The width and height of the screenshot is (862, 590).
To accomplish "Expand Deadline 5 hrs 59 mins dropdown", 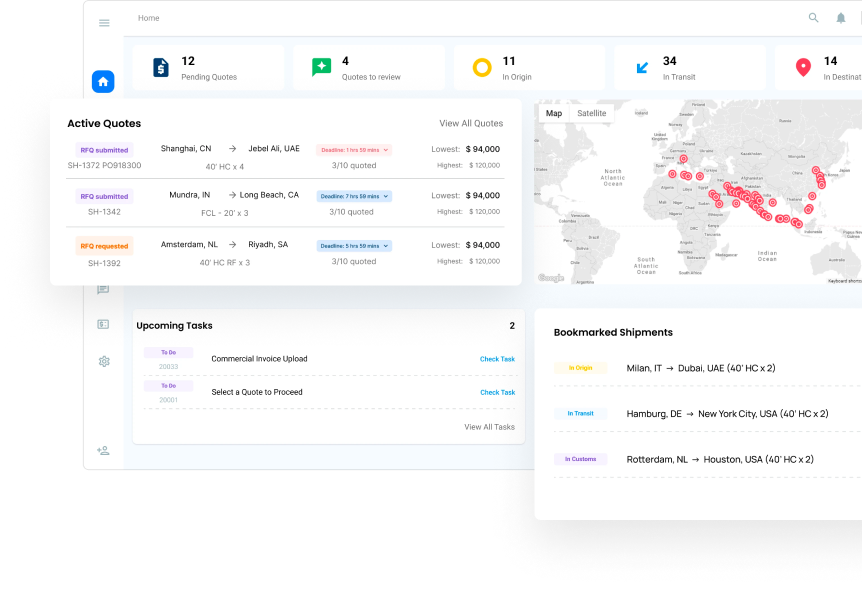I will point(354,246).
